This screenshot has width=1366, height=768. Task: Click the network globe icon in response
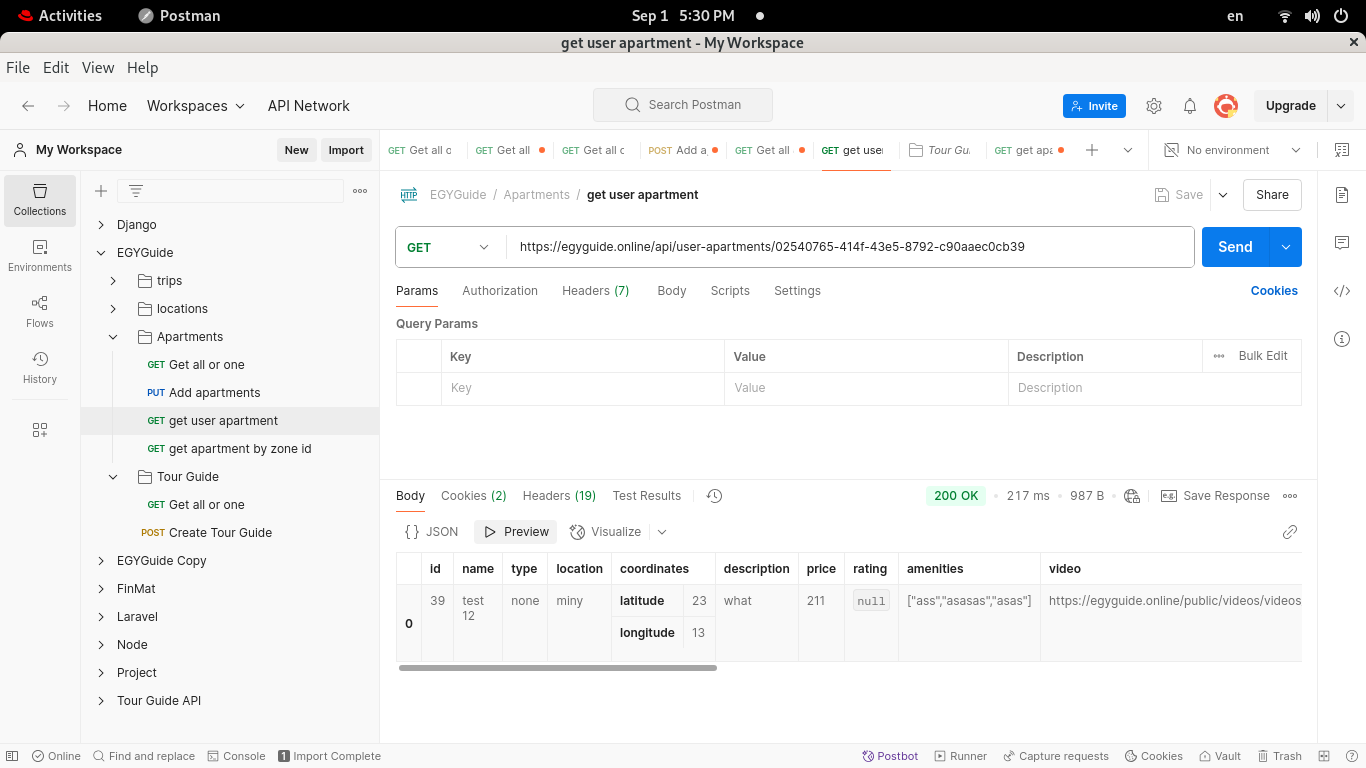pyautogui.click(x=1132, y=496)
